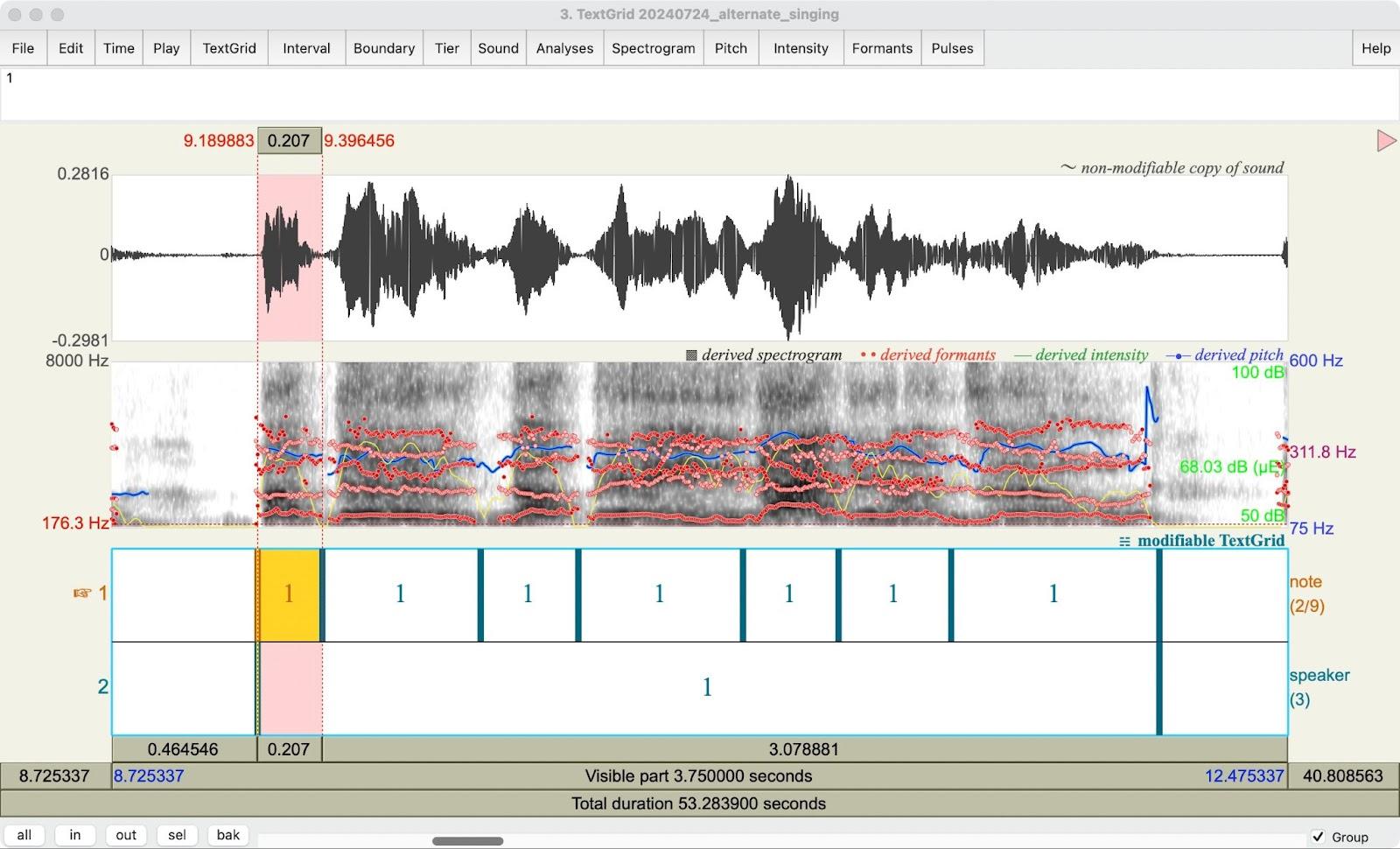The image size is (1400, 849).
Task: Click the TextGrid label text input field
Action: click(x=700, y=94)
